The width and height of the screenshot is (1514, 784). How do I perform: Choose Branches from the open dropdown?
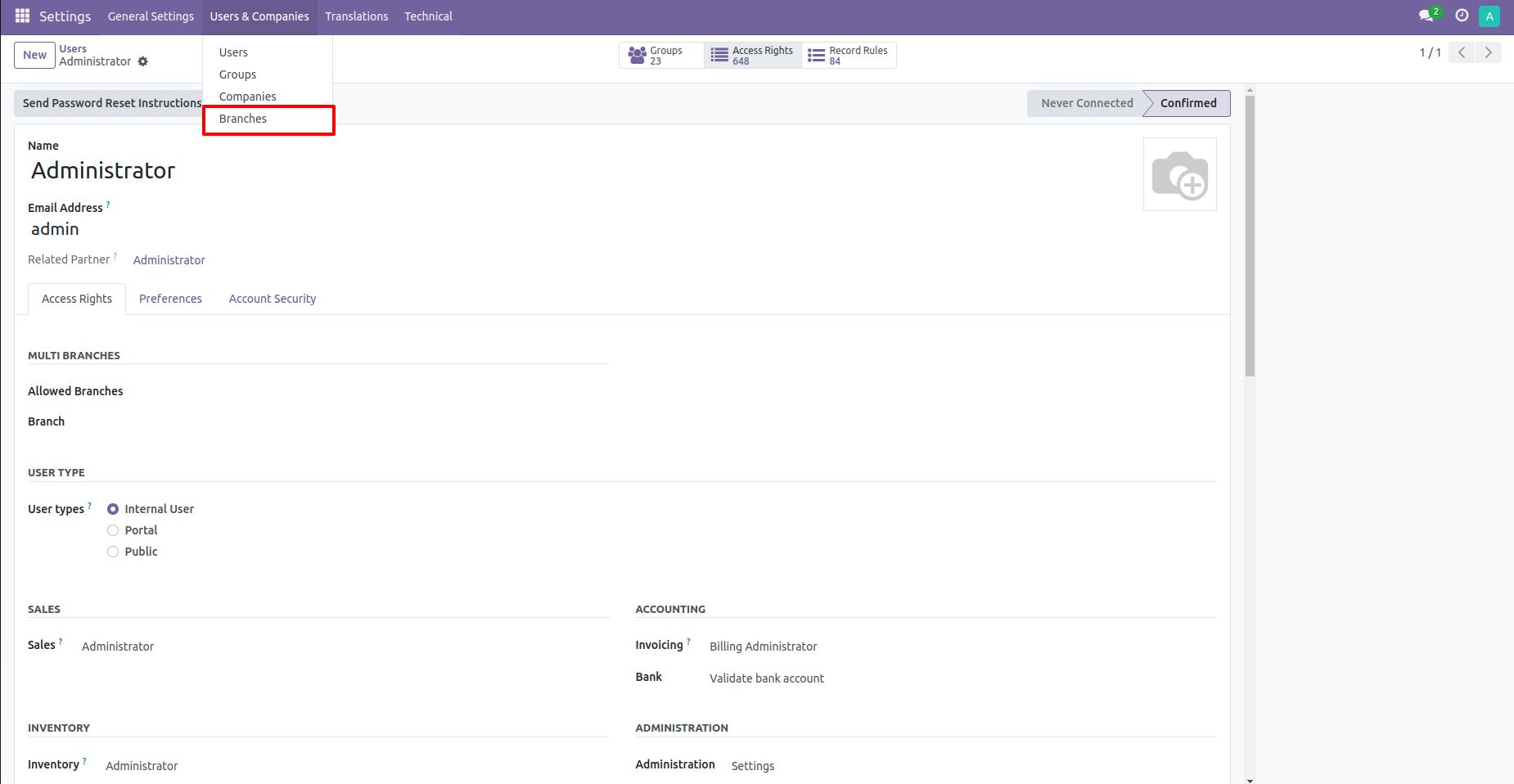(x=243, y=119)
